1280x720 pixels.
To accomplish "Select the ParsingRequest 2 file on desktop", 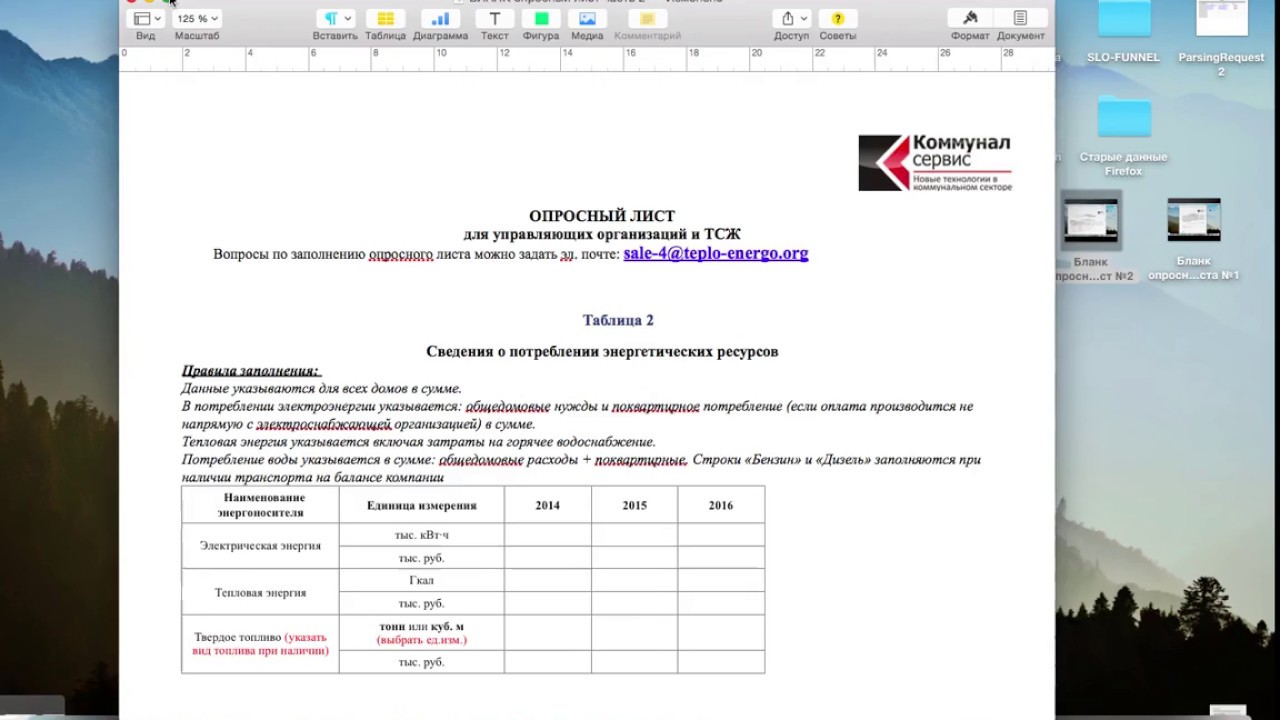I will pyautogui.click(x=1221, y=39).
